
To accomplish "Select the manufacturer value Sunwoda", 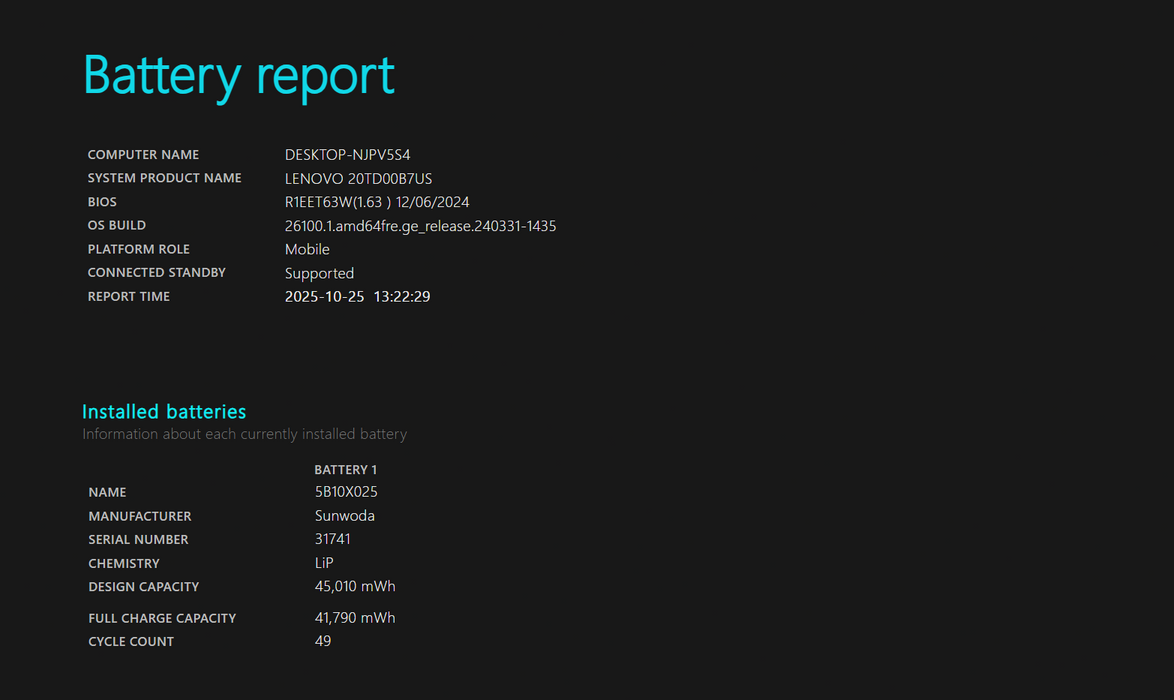I will (x=345, y=516).
